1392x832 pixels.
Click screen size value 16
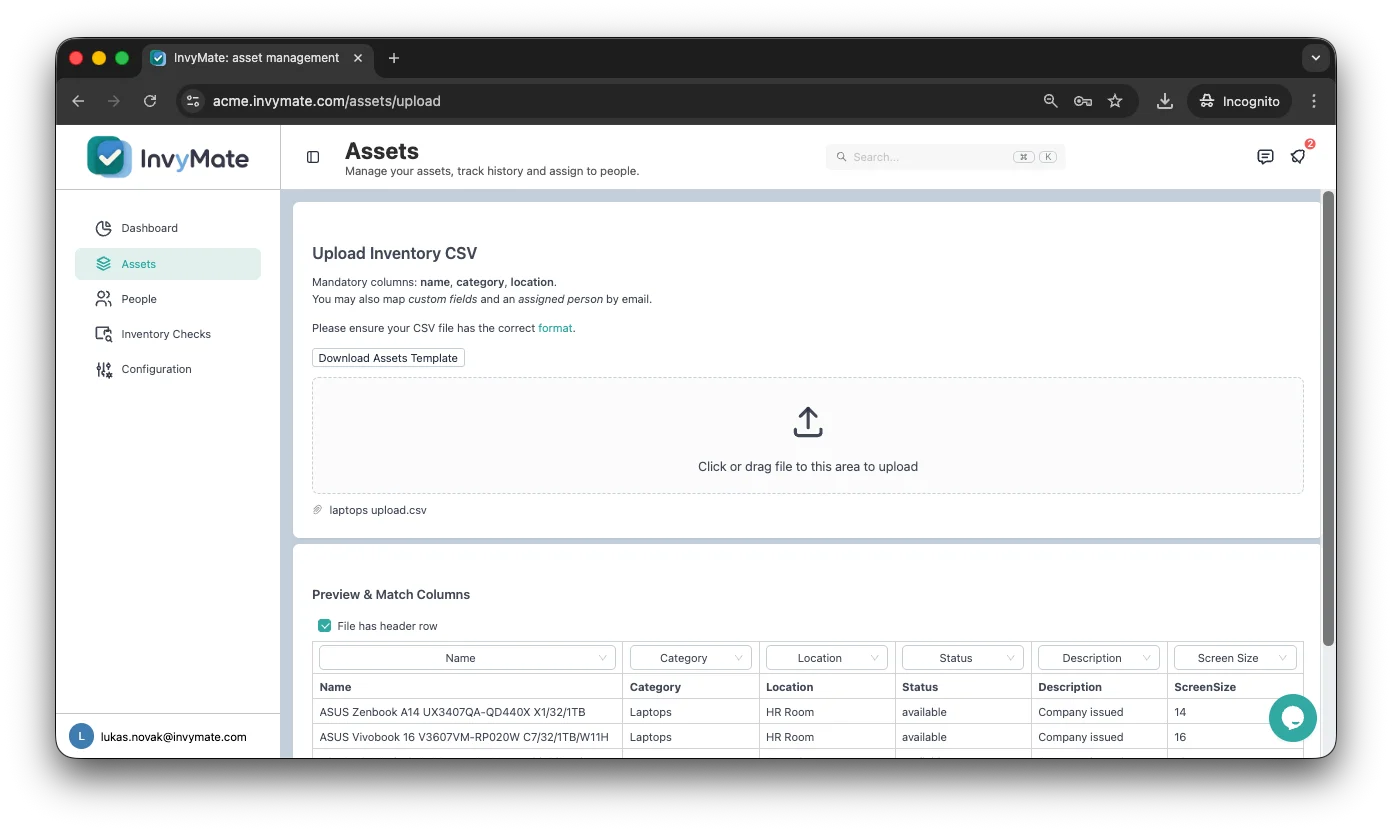[1181, 737]
